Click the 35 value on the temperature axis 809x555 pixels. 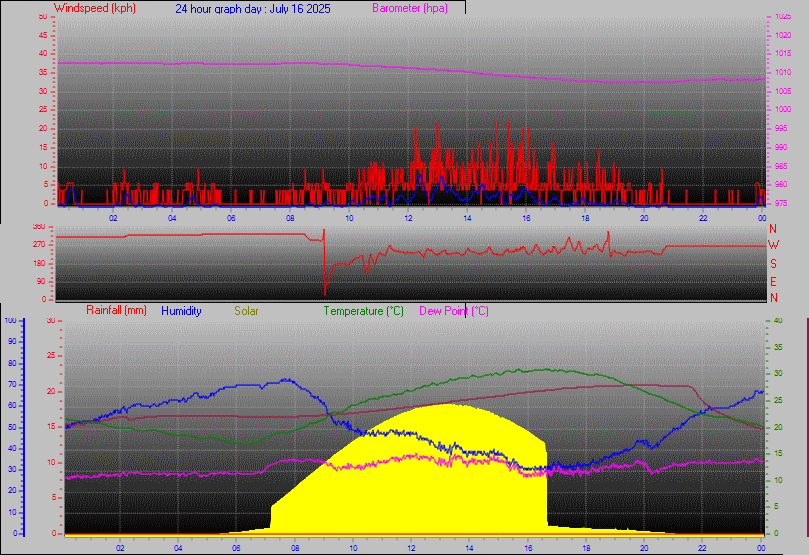[778, 347]
